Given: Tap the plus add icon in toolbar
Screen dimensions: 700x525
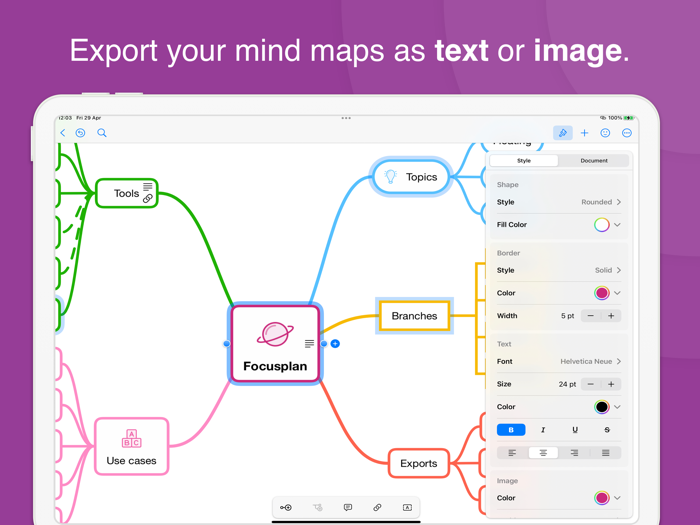Looking at the screenshot, I should (x=584, y=133).
